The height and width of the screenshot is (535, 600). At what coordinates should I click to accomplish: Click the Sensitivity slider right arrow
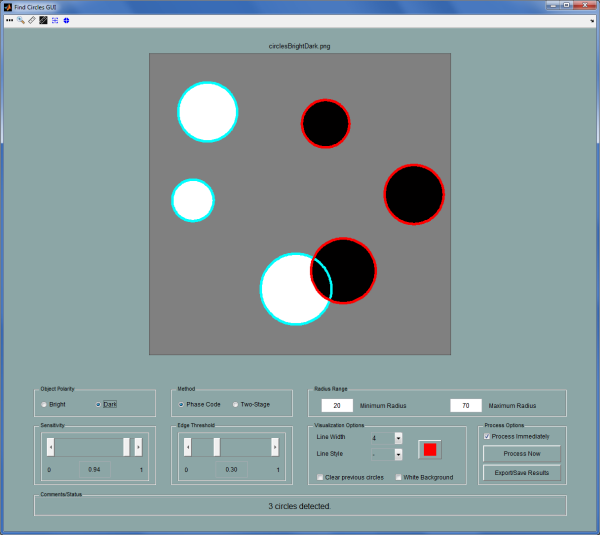[138, 447]
